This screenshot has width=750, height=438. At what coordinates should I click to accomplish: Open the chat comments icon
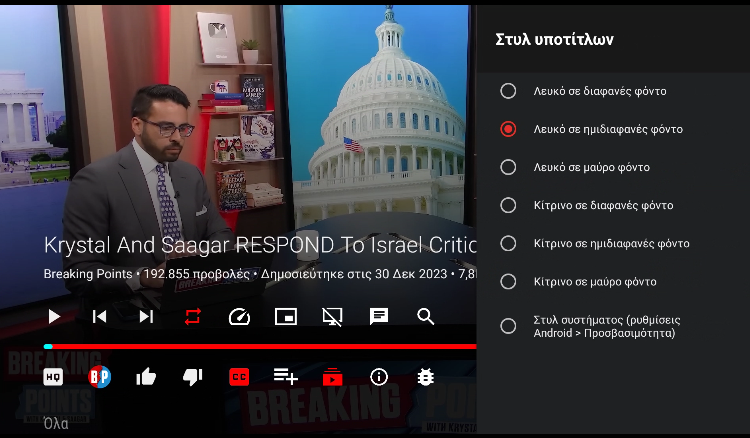[x=379, y=317]
